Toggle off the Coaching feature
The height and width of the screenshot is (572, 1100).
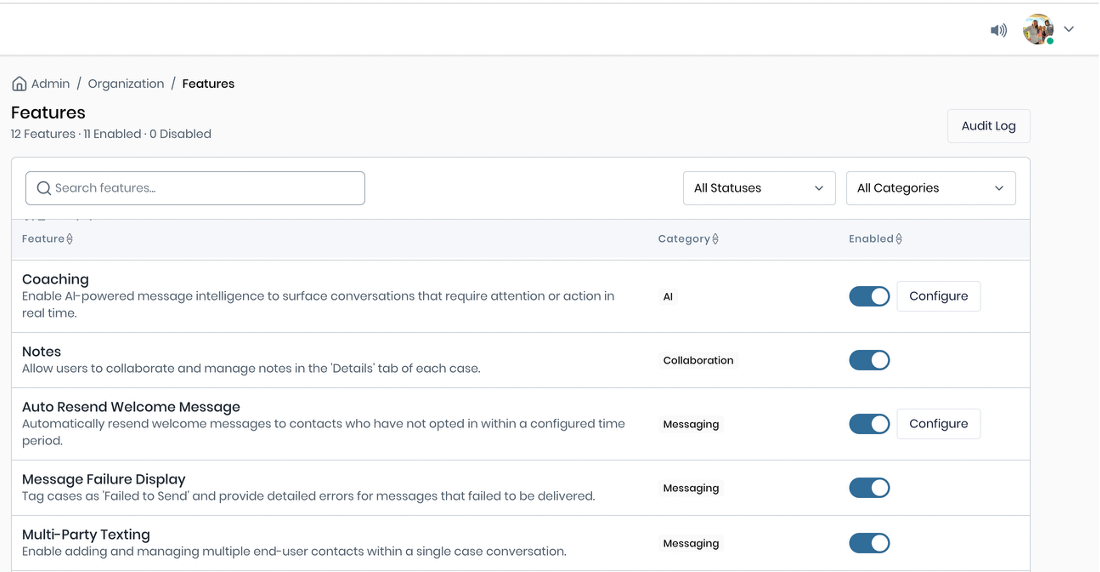869,296
